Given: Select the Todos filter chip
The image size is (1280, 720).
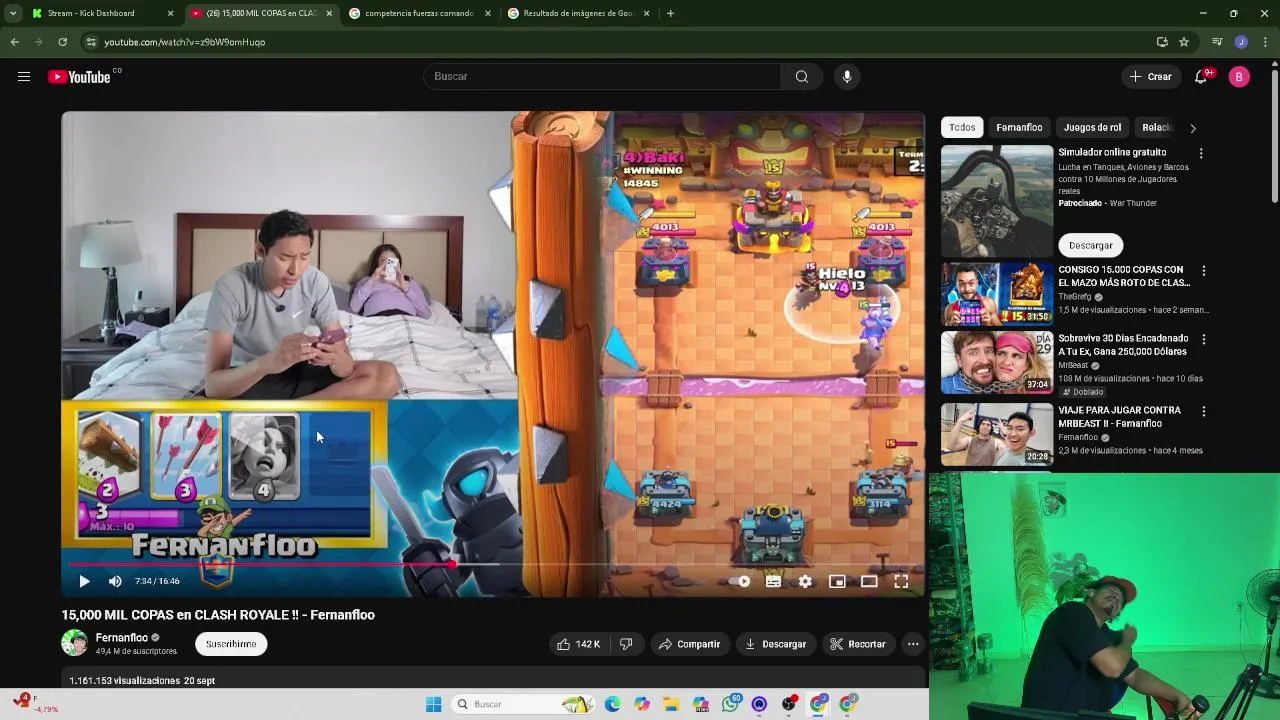Looking at the screenshot, I should pos(962,127).
